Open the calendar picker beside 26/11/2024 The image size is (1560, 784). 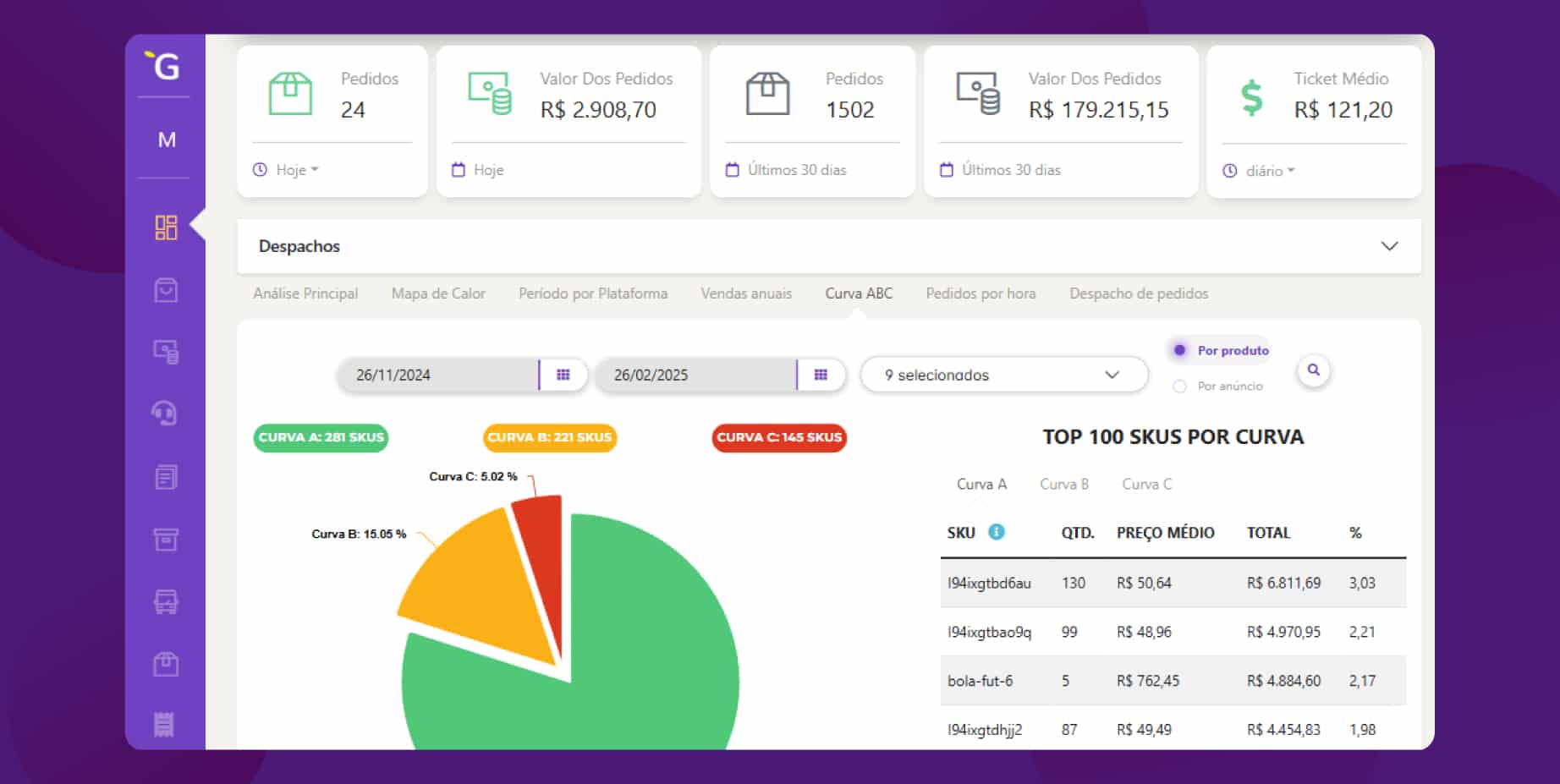tap(563, 374)
